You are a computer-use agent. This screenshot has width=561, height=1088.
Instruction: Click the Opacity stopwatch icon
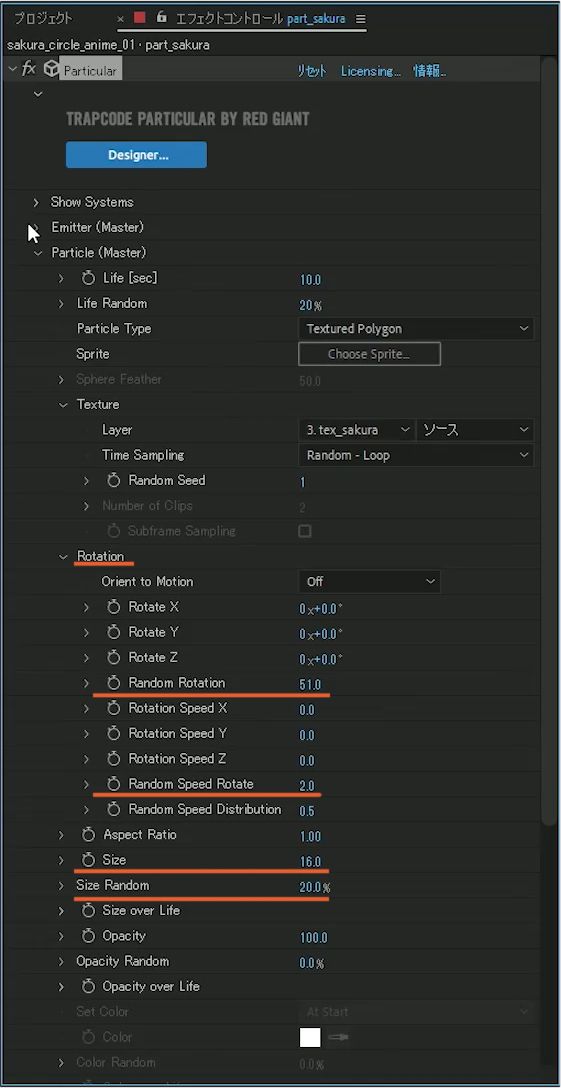pyautogui.click(x=88, y=936)
